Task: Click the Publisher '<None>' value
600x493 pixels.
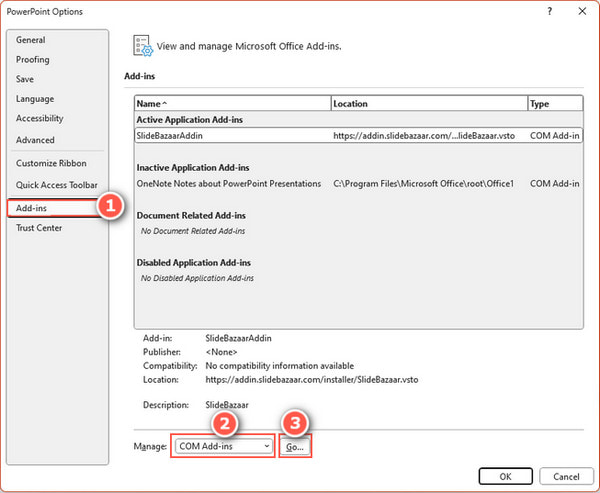Action: coord(222,352)
